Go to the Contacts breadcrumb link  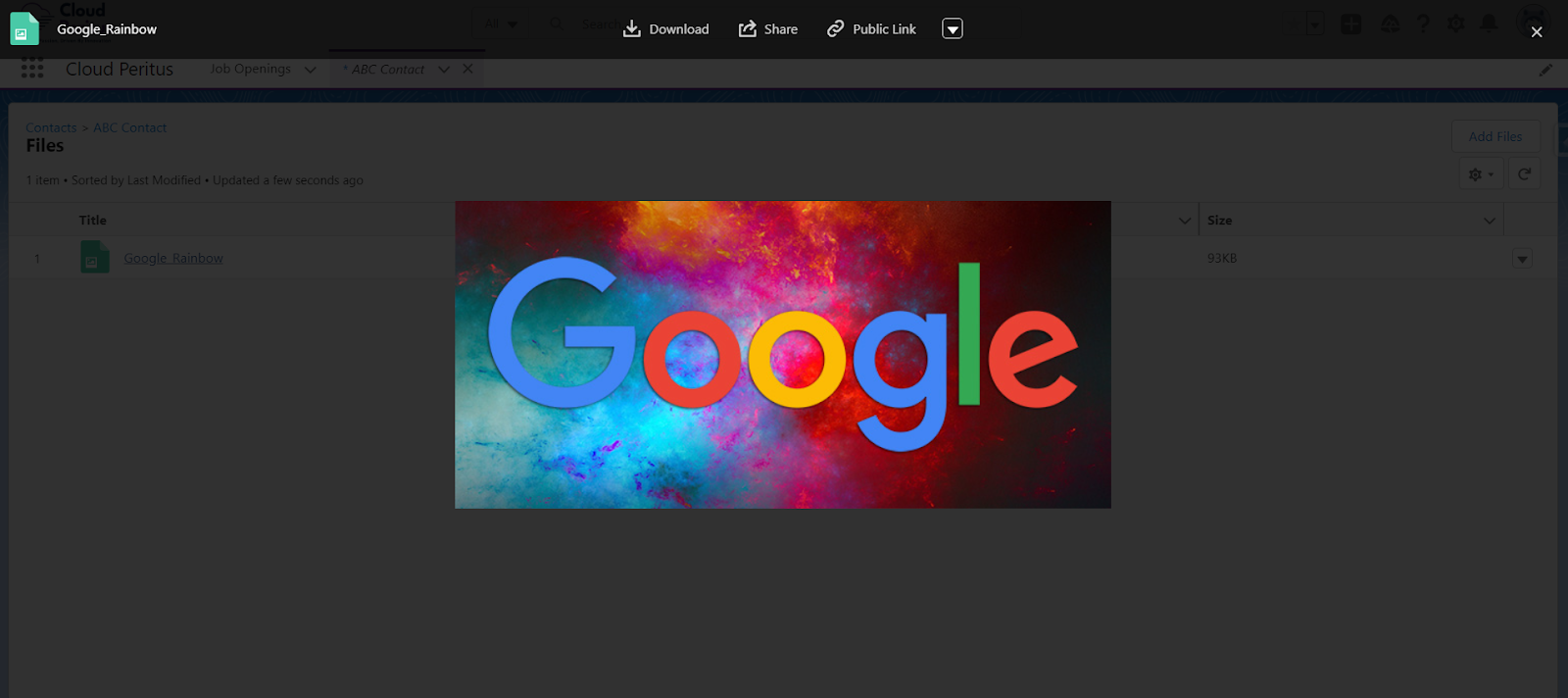pyautogui.click(x=51, y=127)
